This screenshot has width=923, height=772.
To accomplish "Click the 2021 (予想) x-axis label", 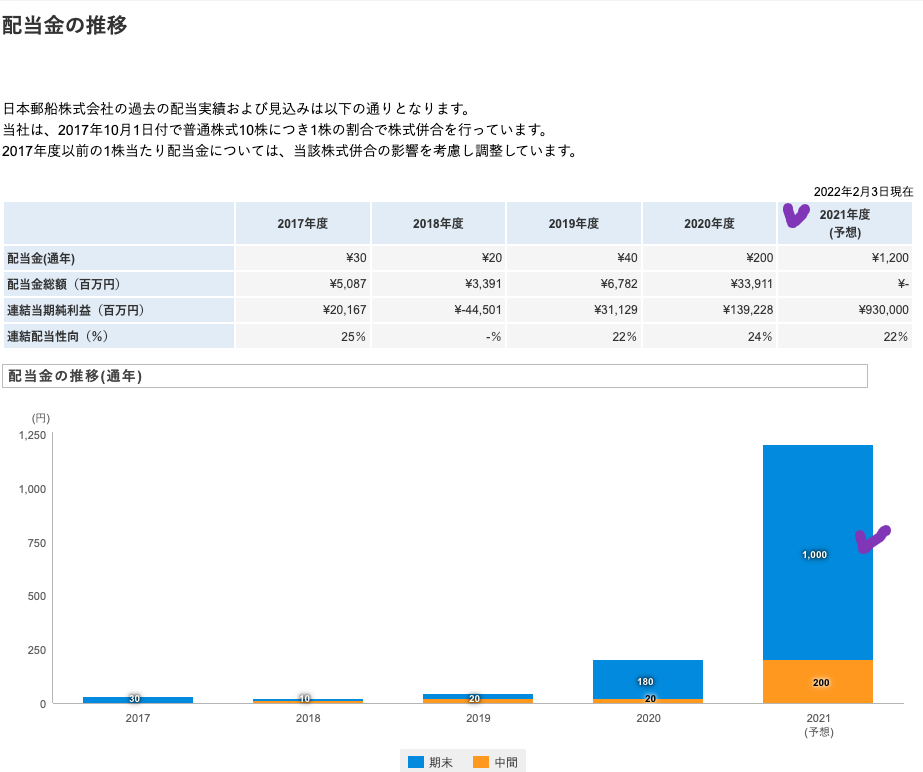I will pos(818,725).
